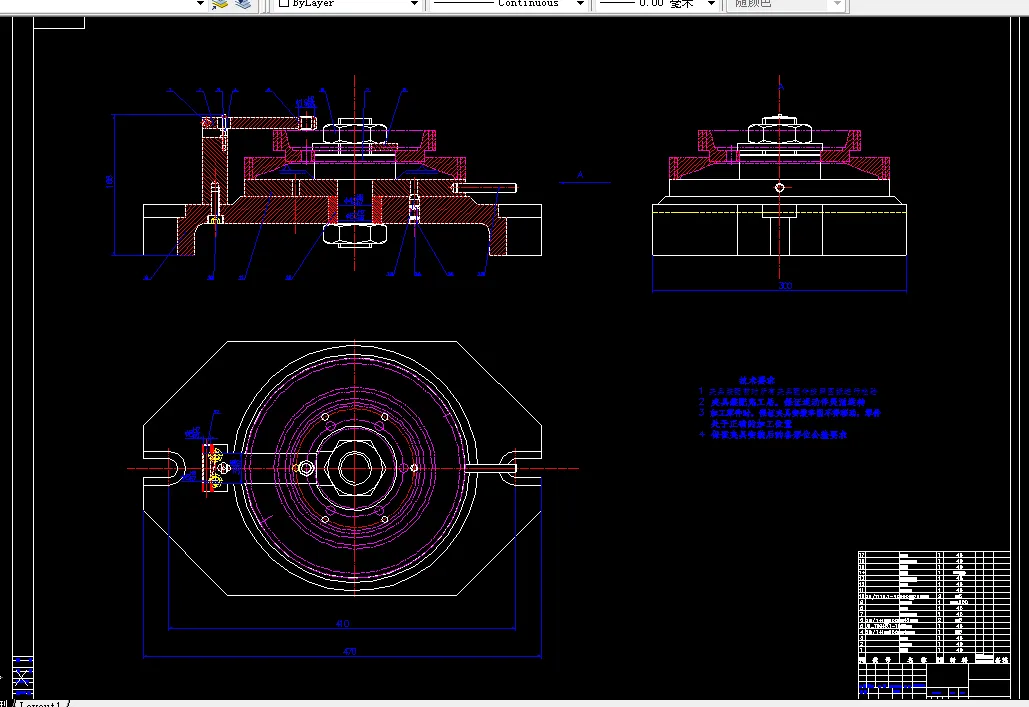Select the vertical 100 height dimension
The height and width of the screenshot is (707, 1029).
110,181
